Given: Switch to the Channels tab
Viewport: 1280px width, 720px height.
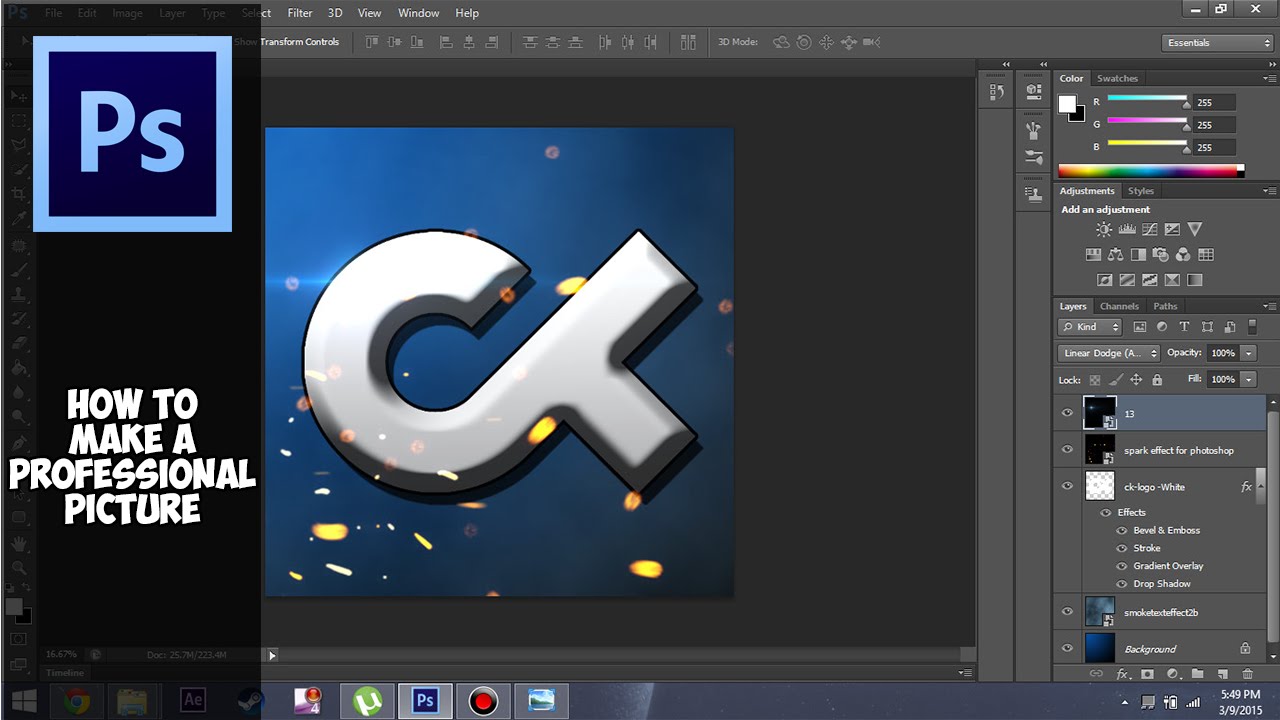Looking at the screenshot, I should point(1119,306).
